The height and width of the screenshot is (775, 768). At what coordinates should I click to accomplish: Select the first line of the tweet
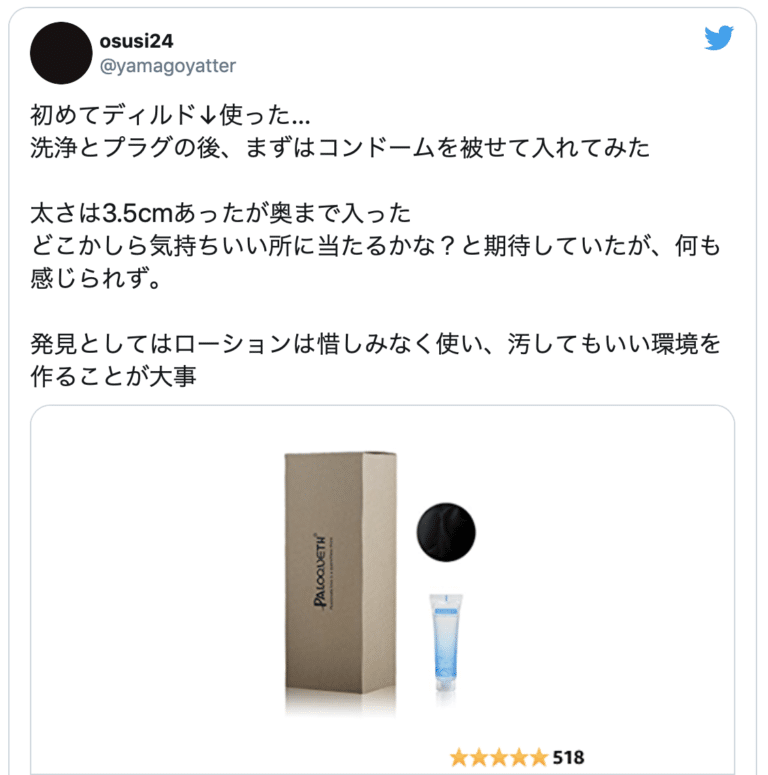(x=171, y=115)
